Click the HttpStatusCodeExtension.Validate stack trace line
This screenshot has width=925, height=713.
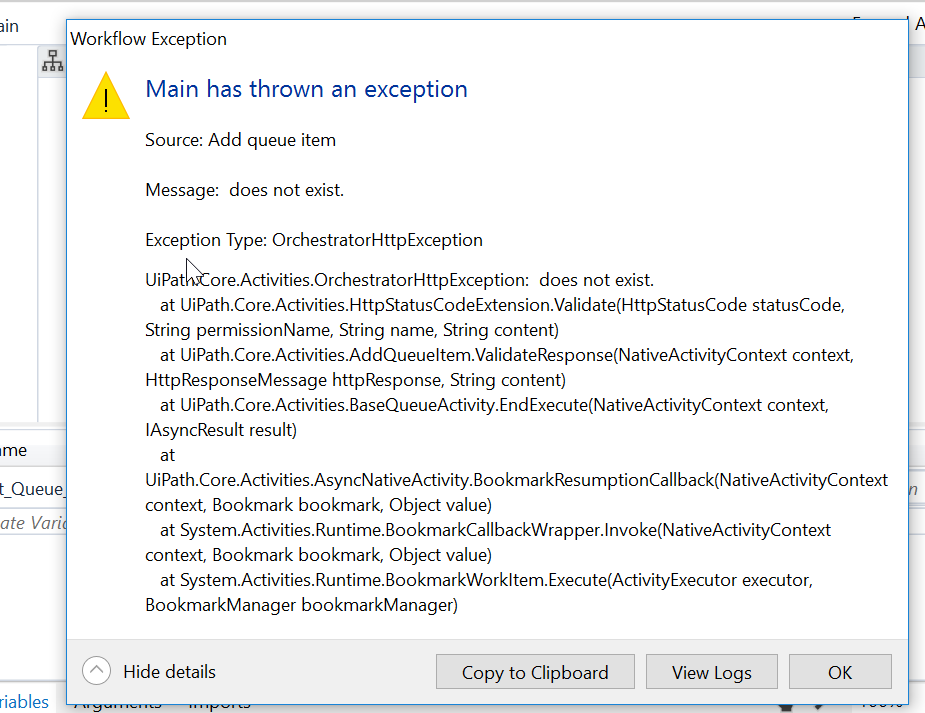(x=502, y=305)
